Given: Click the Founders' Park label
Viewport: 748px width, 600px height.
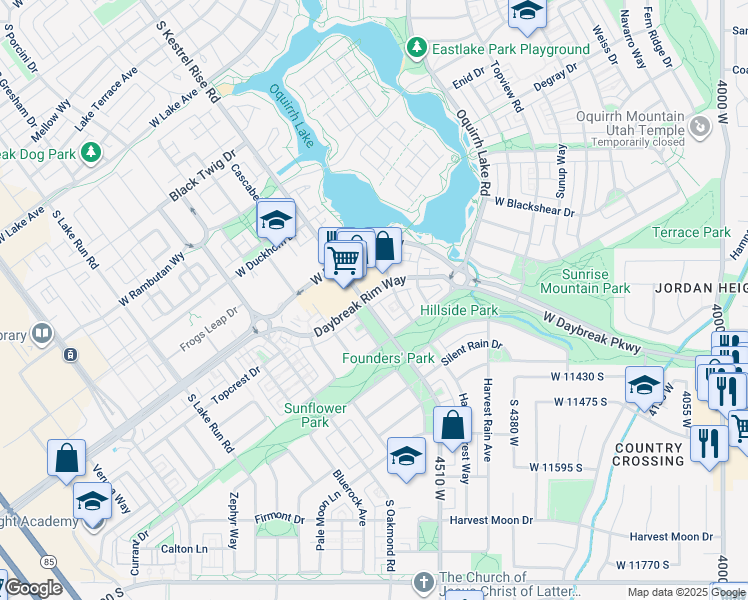Looking at the screenshot, I should pyautogui.click(x=388, y=358).
